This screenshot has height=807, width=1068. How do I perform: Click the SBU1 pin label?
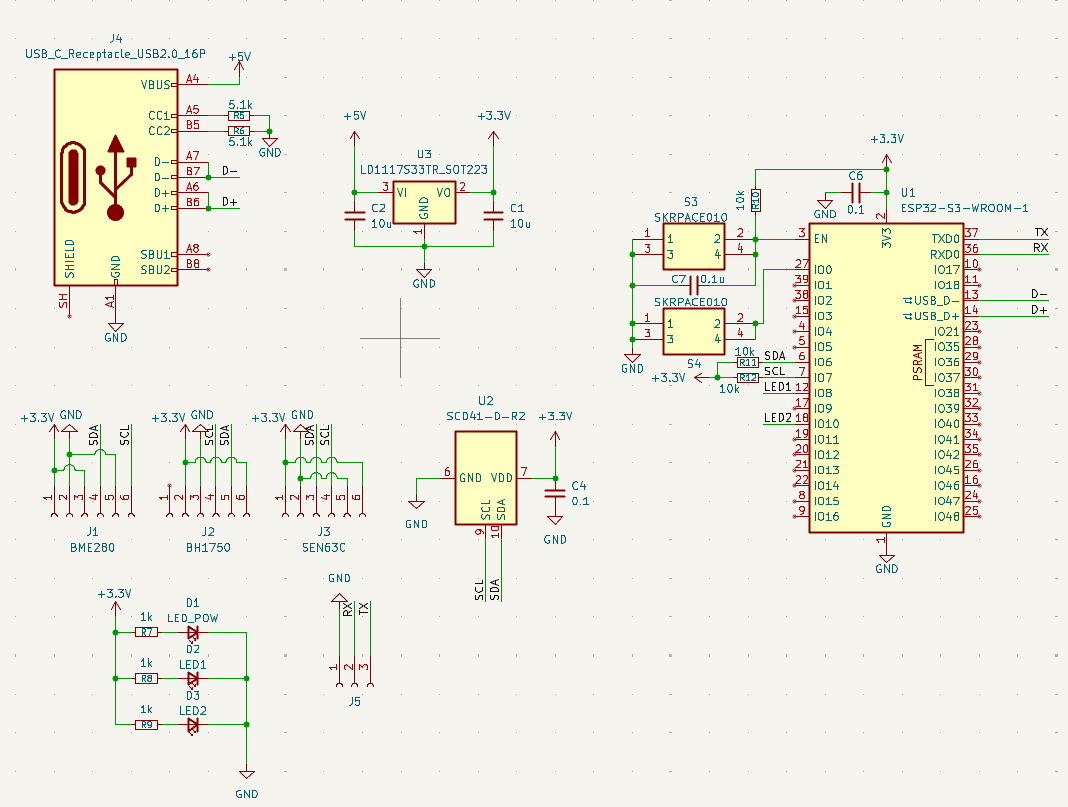pyautogui.click(x=155, y=255)
